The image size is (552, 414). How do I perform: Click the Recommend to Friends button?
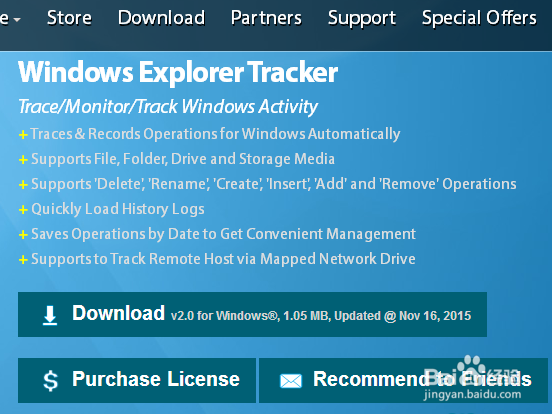(x=403, y=380)
